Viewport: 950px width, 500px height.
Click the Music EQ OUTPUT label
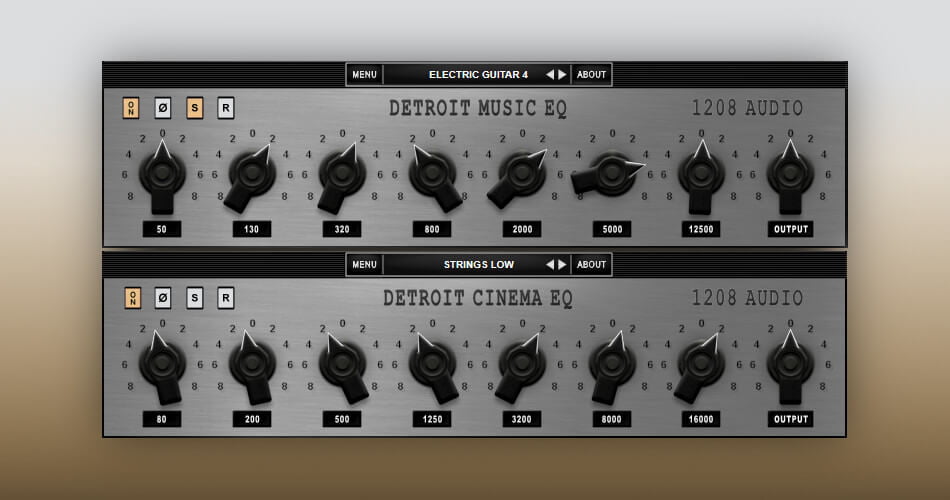click(x=791, y=229)
